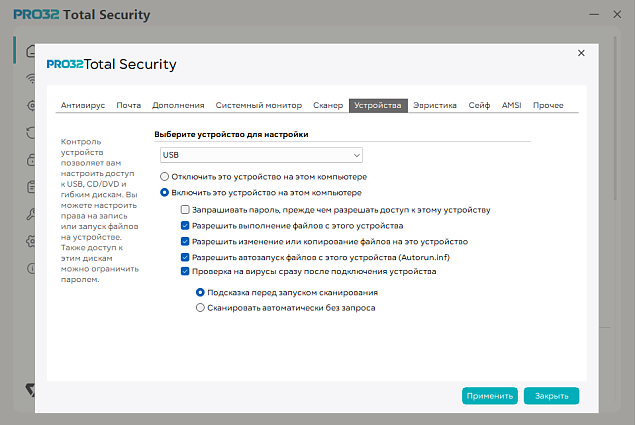Open the gear icon in main window sidebar

click(x=31, y=241)
